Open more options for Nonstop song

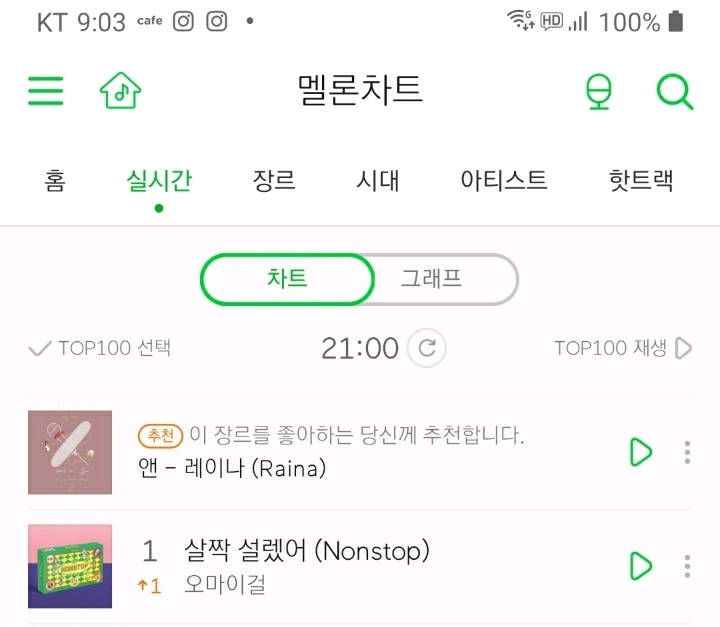[x=687, y=566]
